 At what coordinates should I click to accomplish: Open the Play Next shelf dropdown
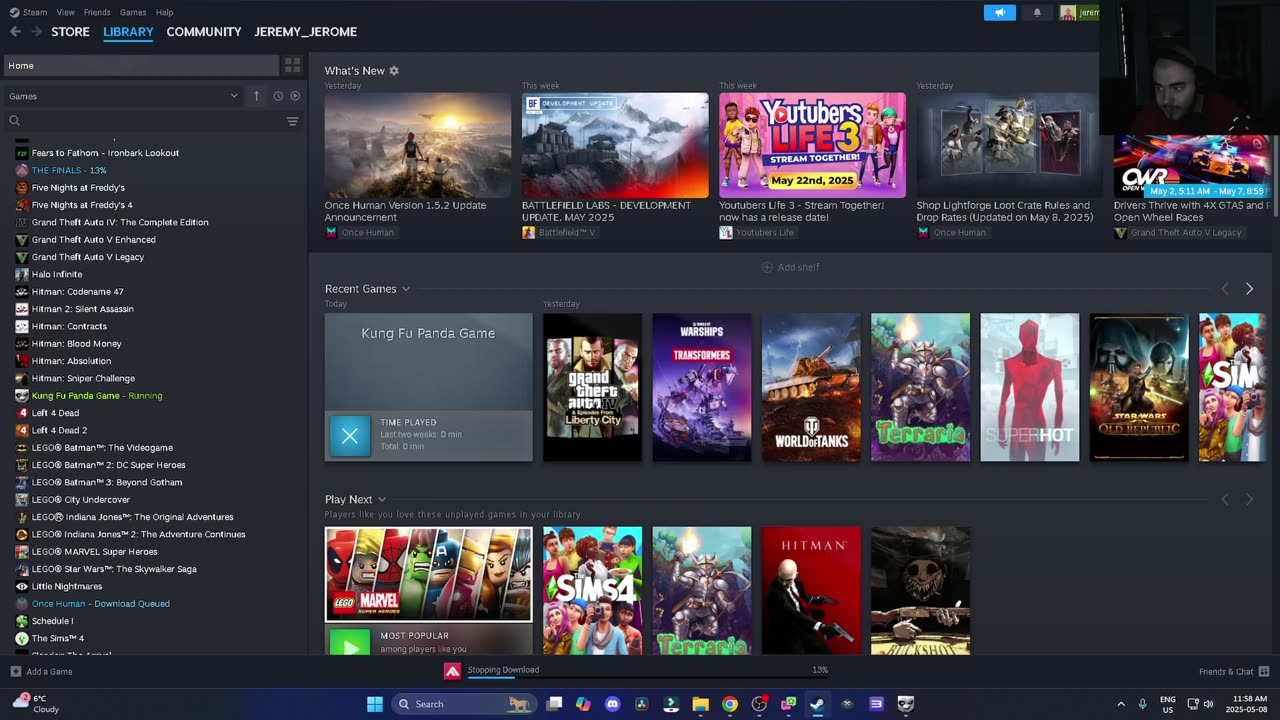[x=382, y=500]
